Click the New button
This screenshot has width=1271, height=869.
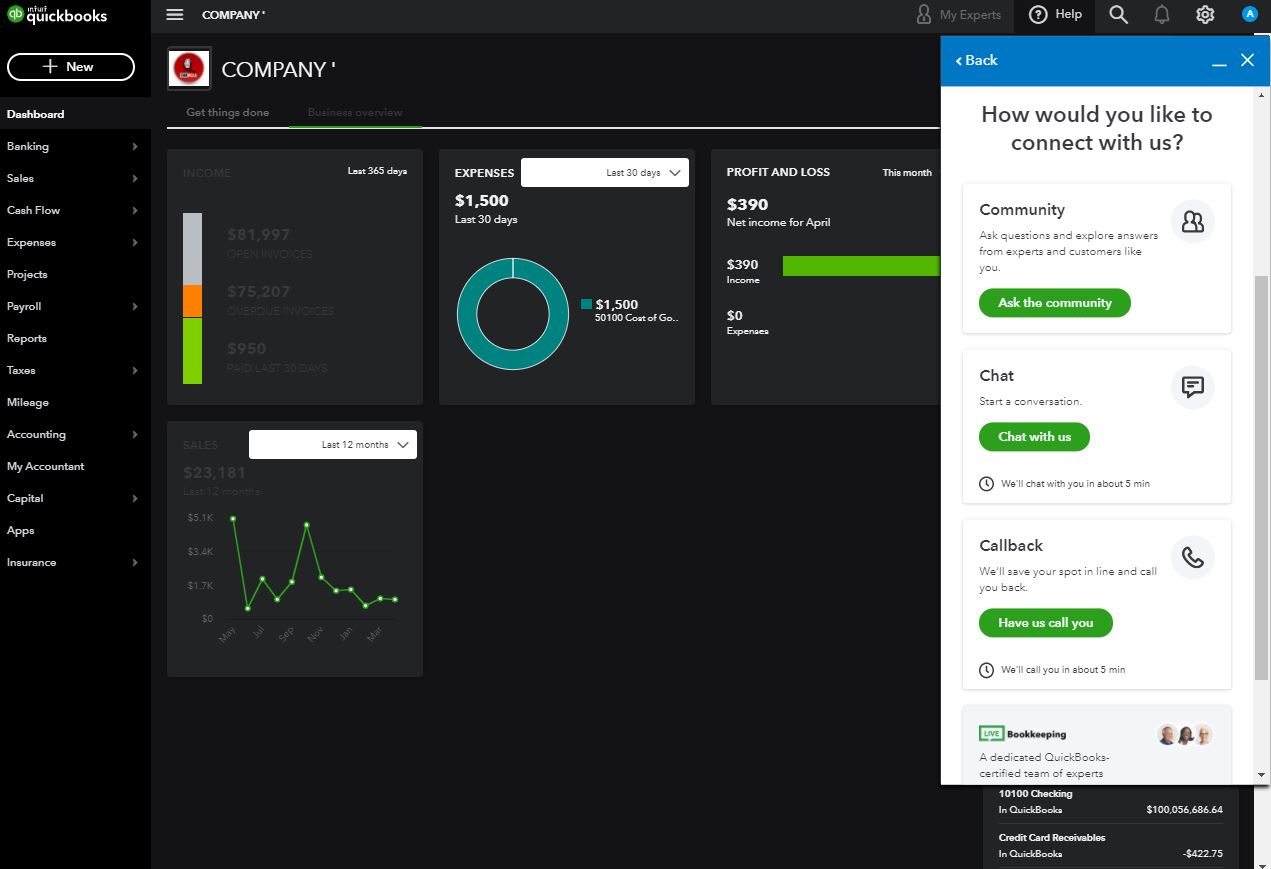(x=71, y=67)
